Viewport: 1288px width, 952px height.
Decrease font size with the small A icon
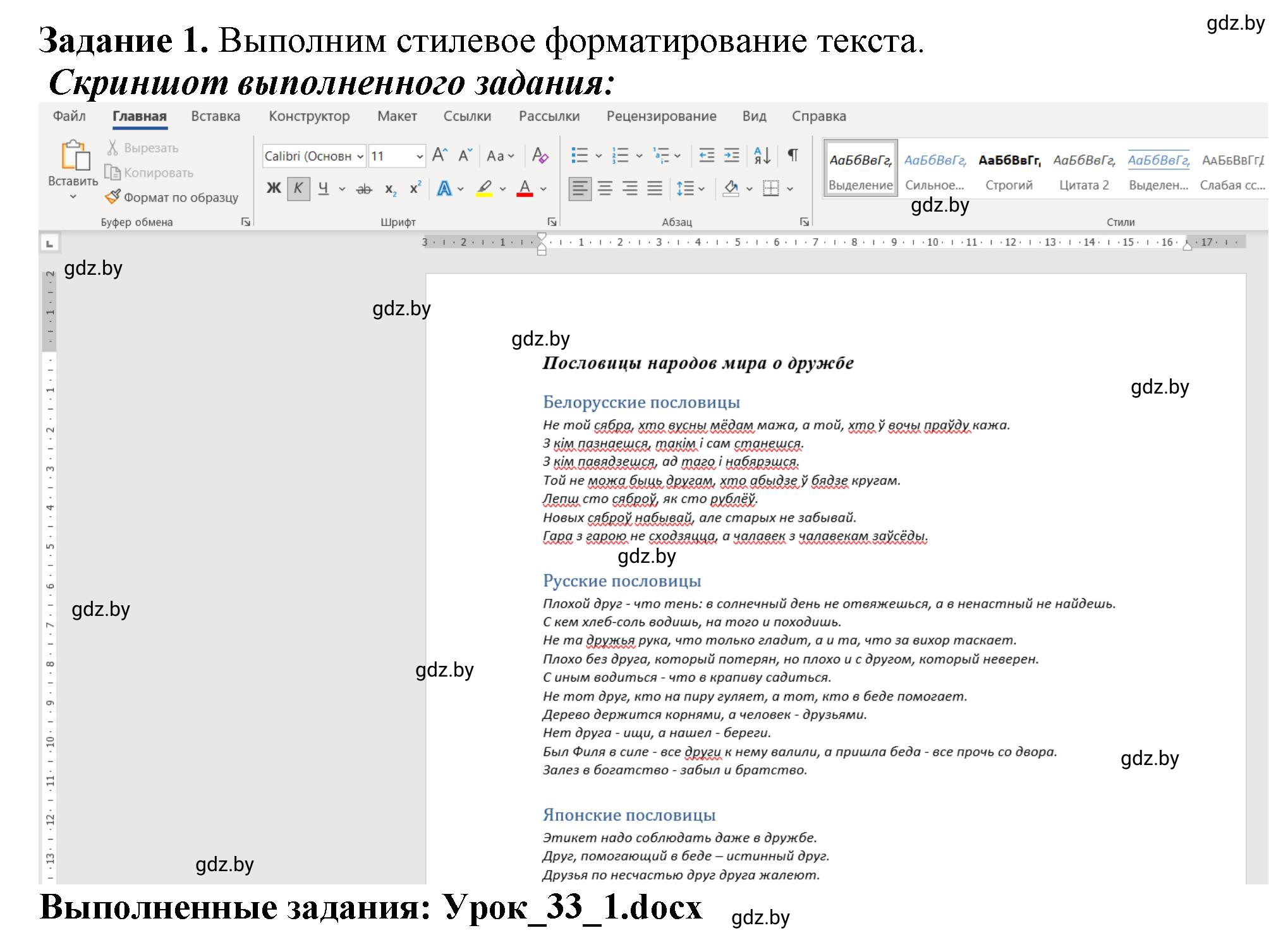(465, 155)
